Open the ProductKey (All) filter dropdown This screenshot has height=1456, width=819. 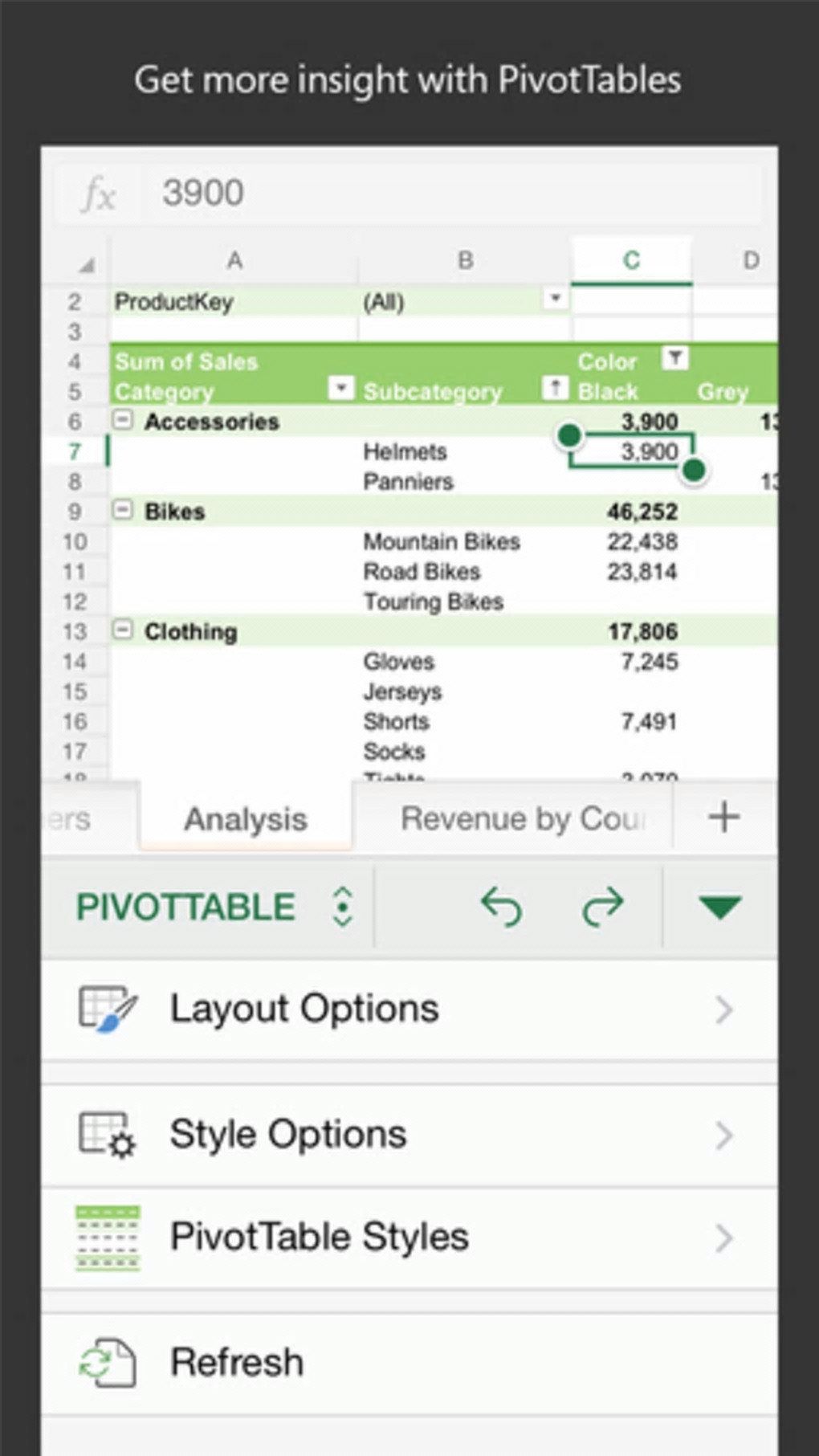555,299
